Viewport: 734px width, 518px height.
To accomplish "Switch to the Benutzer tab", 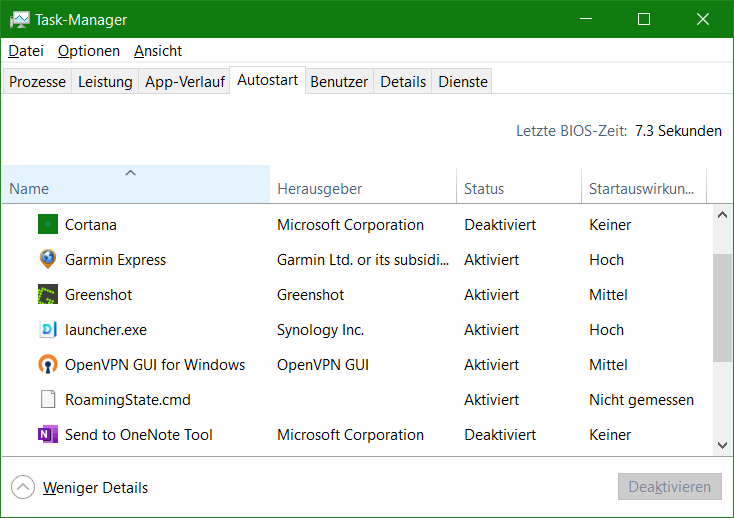I will (x=339, y=81).
